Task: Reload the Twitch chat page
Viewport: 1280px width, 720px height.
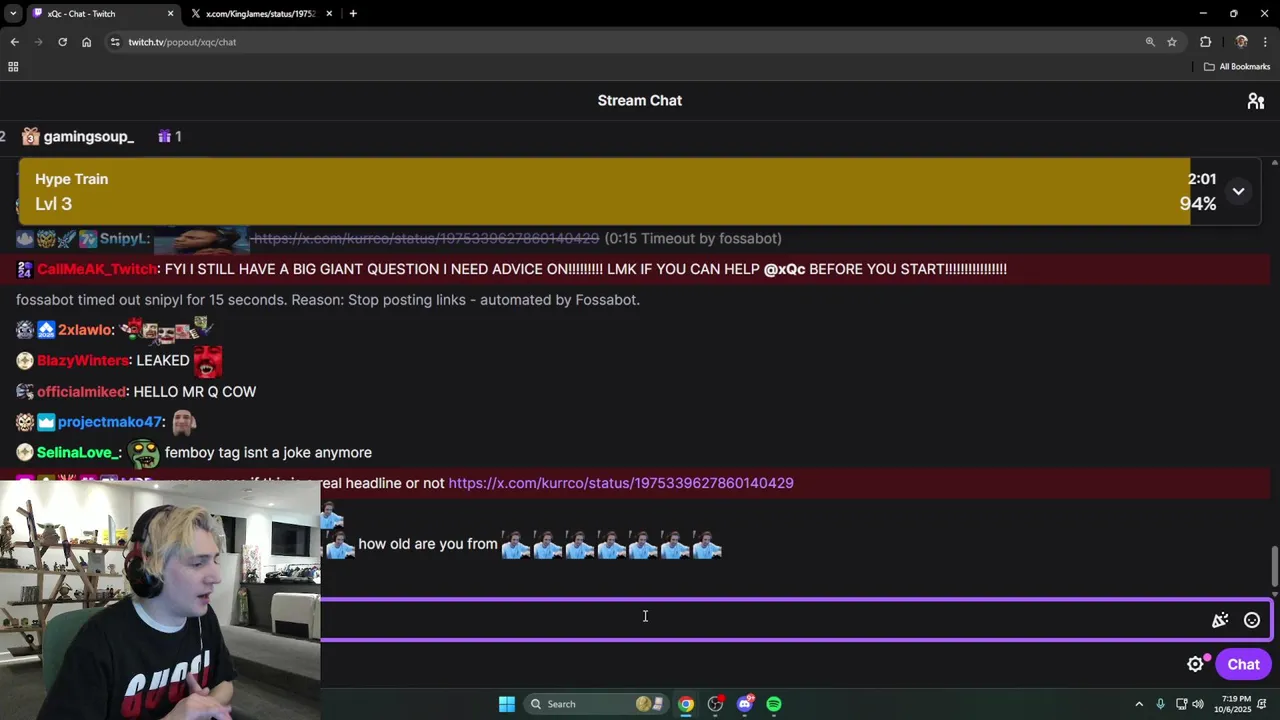Action: pos(62,42)
